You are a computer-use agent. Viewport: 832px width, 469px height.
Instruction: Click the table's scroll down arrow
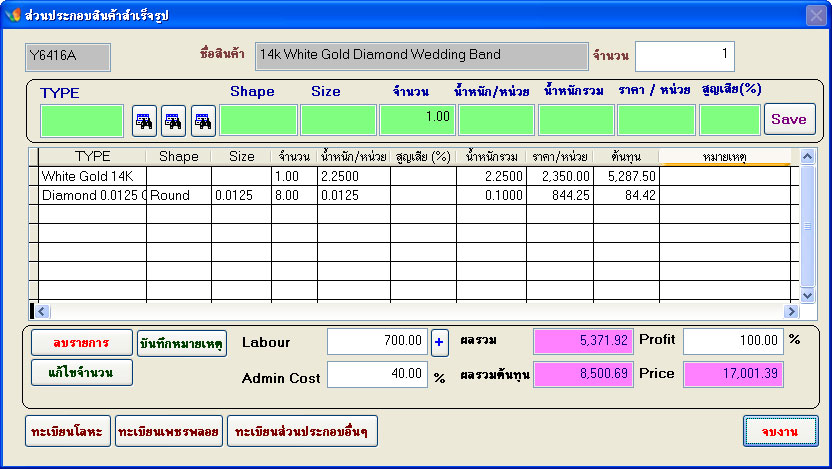(x=809, y=296)
